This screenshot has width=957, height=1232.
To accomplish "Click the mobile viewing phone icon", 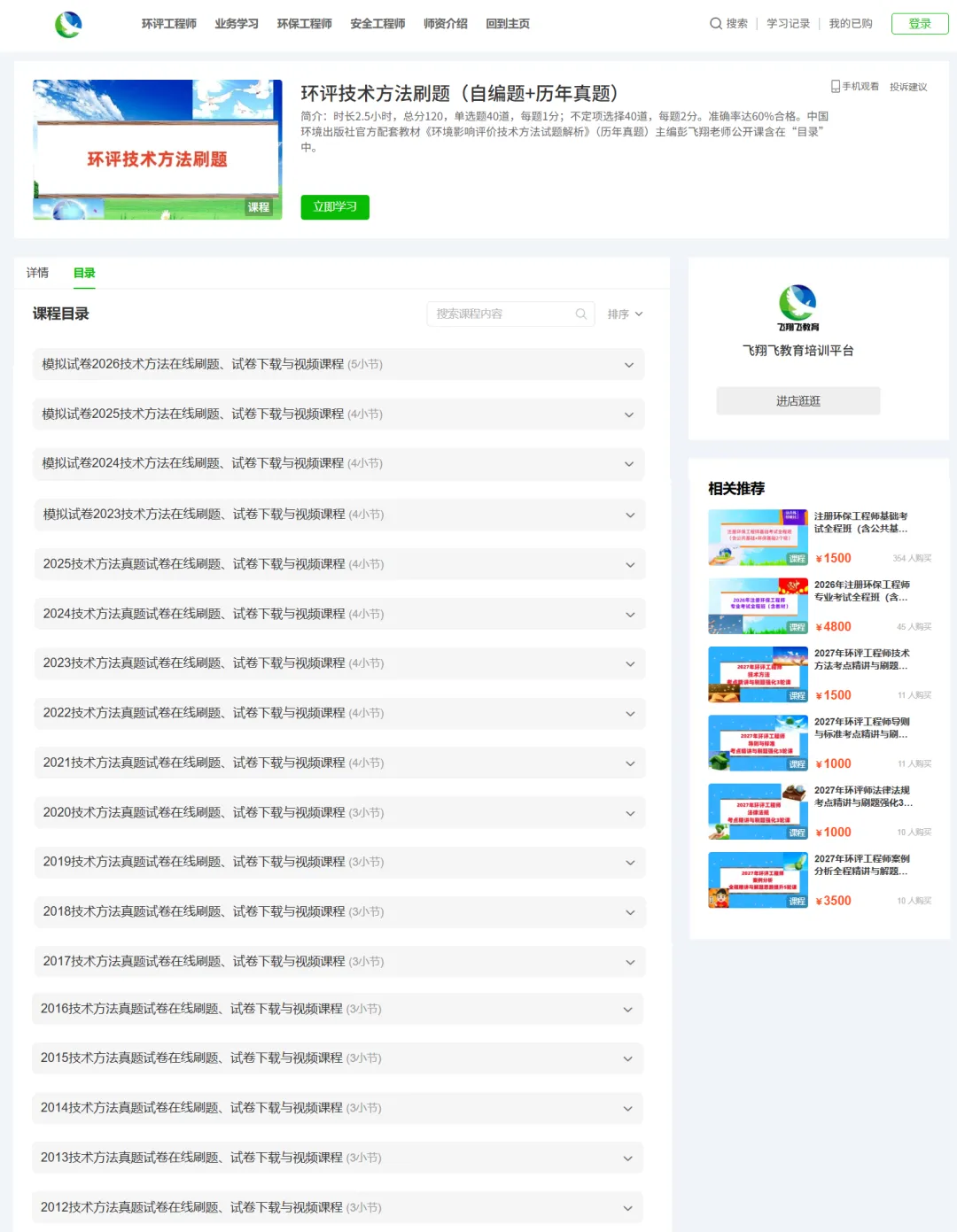I will point(835,86).
